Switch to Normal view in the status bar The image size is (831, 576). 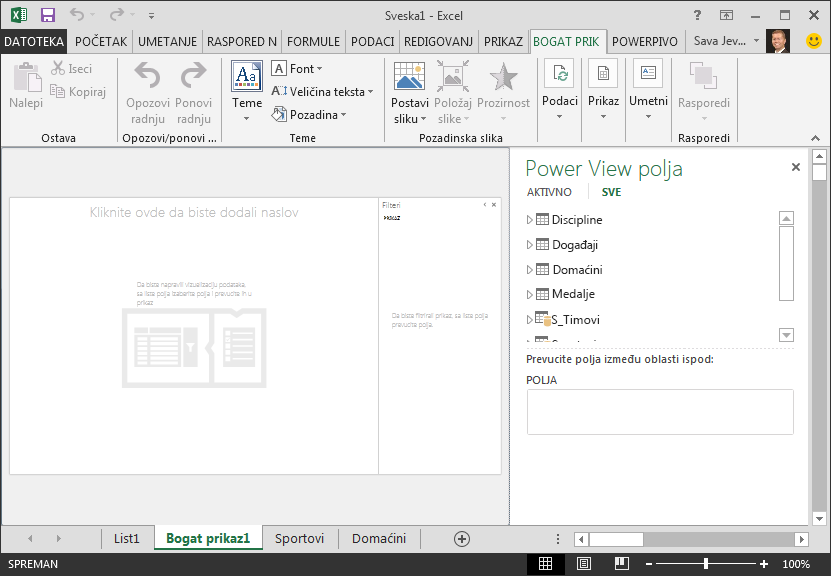click(x=545, y=564)
